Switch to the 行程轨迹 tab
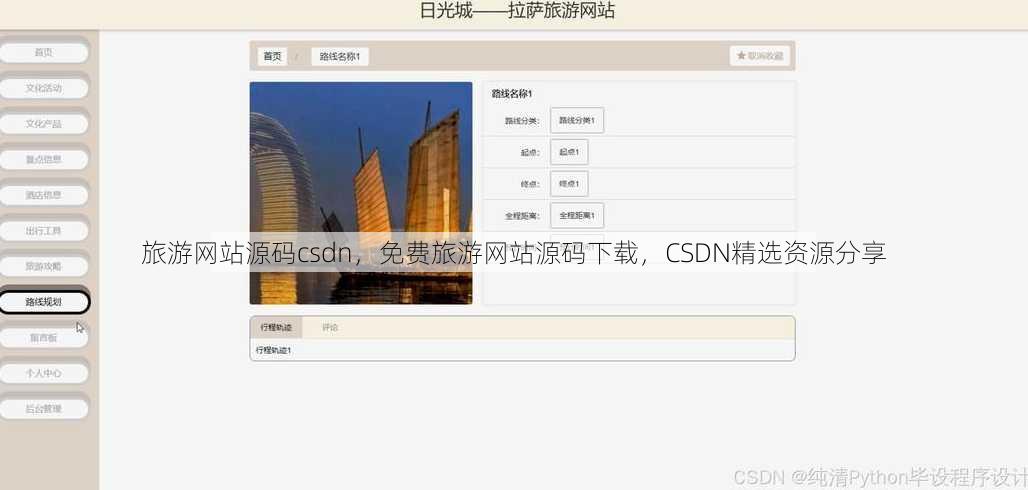 coord(276,327)
